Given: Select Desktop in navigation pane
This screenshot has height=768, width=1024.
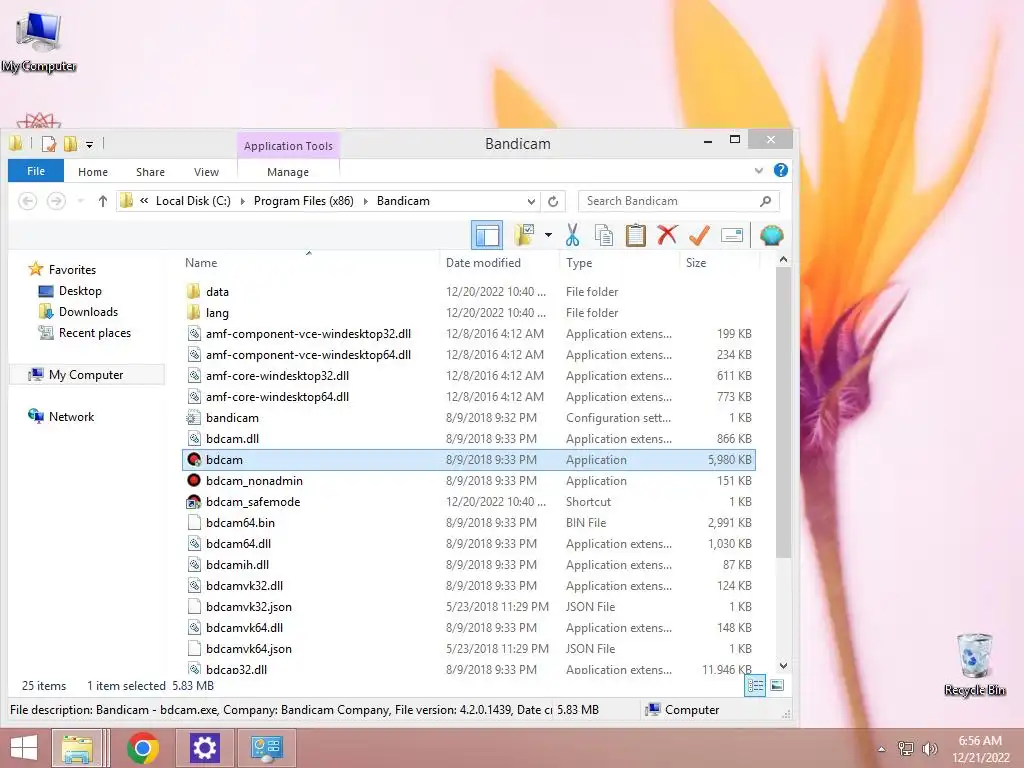Looking at the screenshot, I should tap(80, 291).
